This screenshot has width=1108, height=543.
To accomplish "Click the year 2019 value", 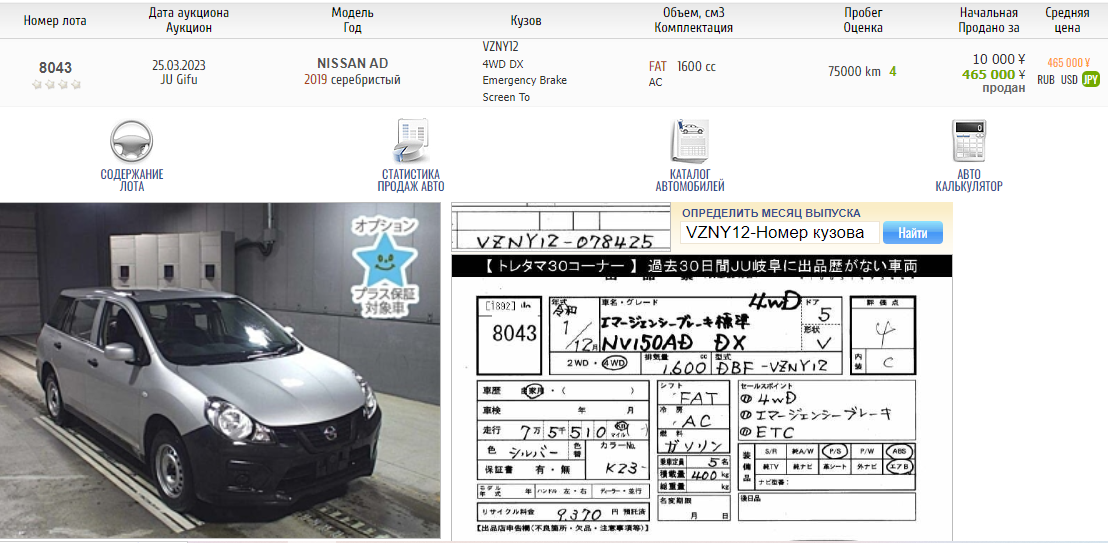I will tap(316, 80).
